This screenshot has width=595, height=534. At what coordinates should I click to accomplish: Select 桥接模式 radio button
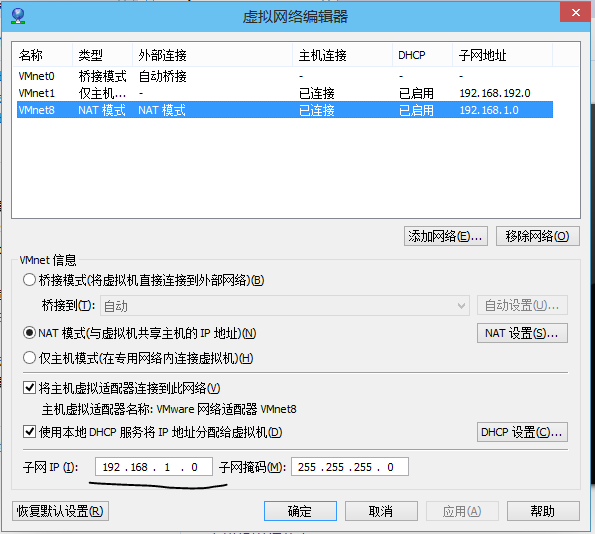click(x=29, y=280)
